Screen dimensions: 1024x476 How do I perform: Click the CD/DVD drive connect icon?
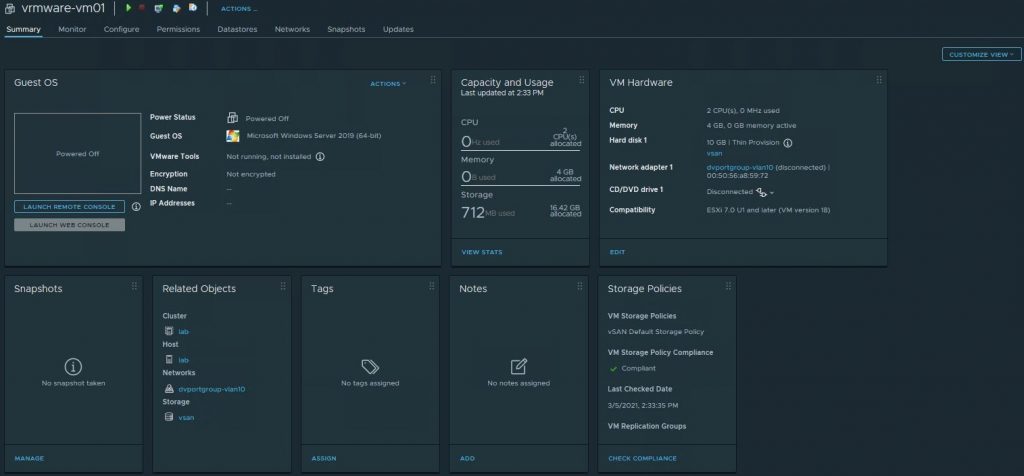tap(761, 192)
